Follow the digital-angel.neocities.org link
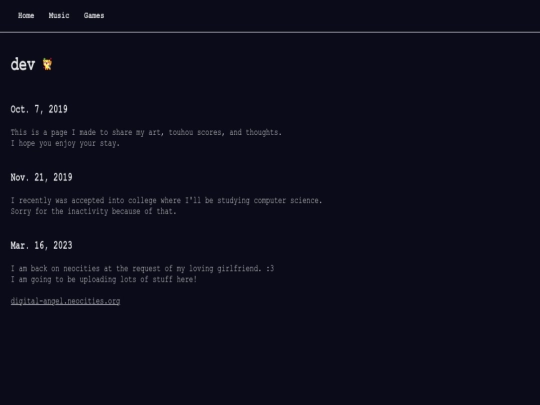The height and width of the screenshot is (405, 540). (x=65, y=301)
